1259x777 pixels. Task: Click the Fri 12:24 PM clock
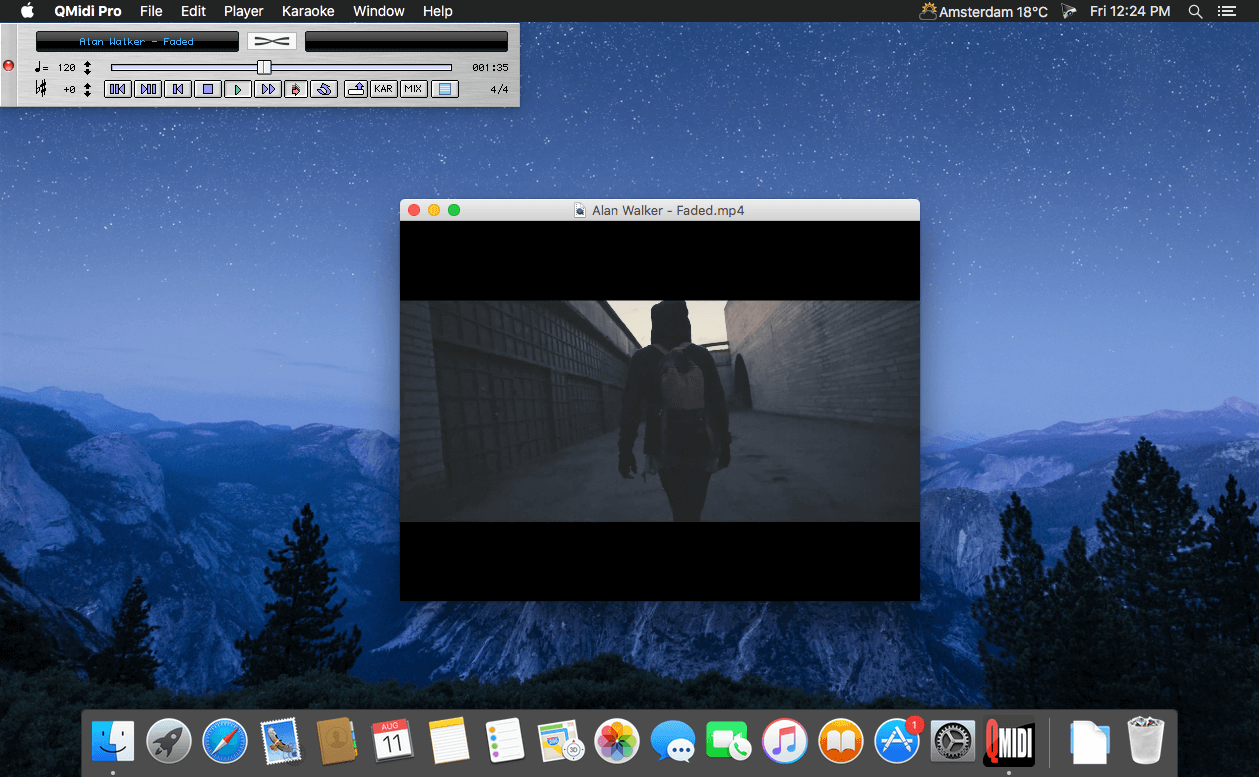[x=1130, y=11]
